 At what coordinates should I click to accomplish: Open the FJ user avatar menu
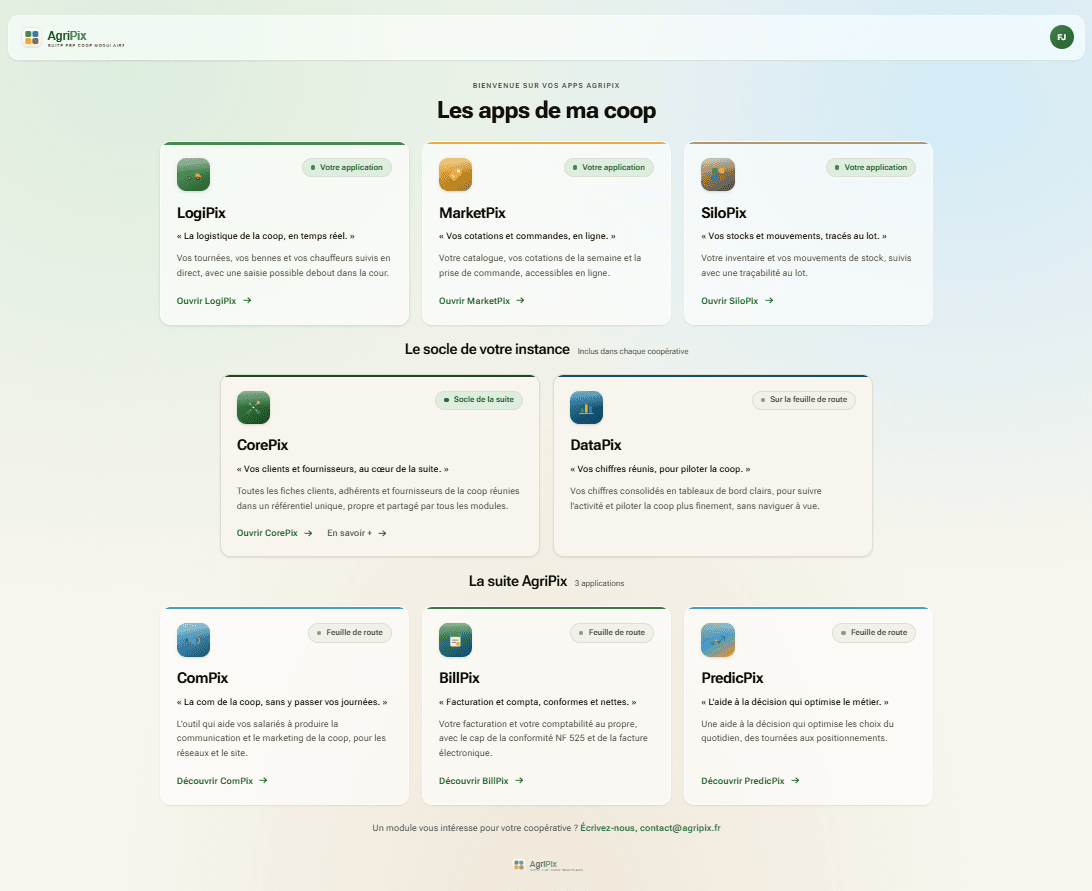pyautogui.click(x=1061, y=37)
